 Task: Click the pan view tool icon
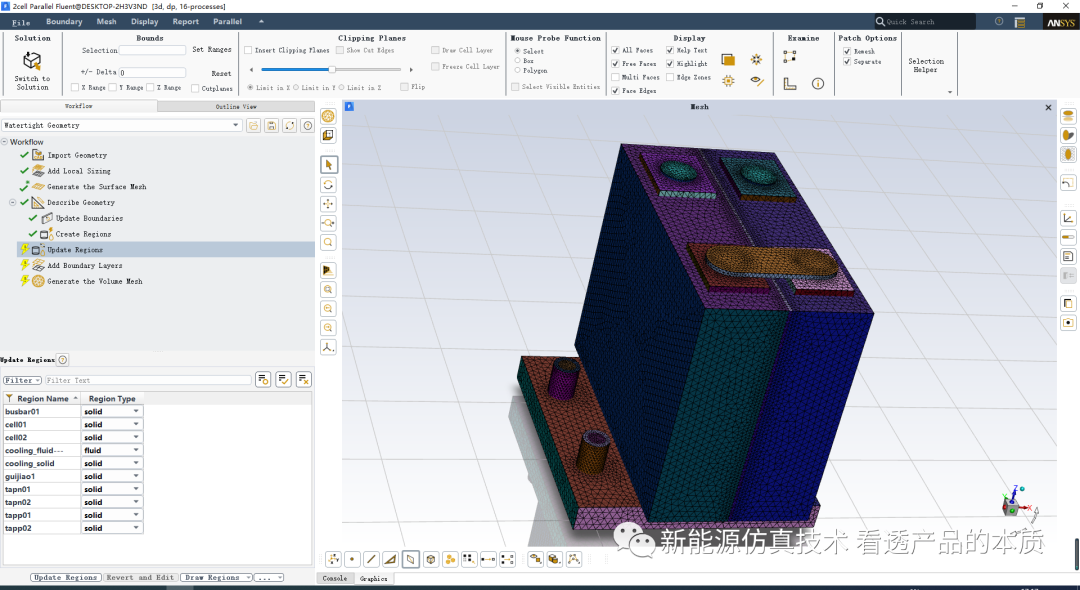[x=329, y=204]
